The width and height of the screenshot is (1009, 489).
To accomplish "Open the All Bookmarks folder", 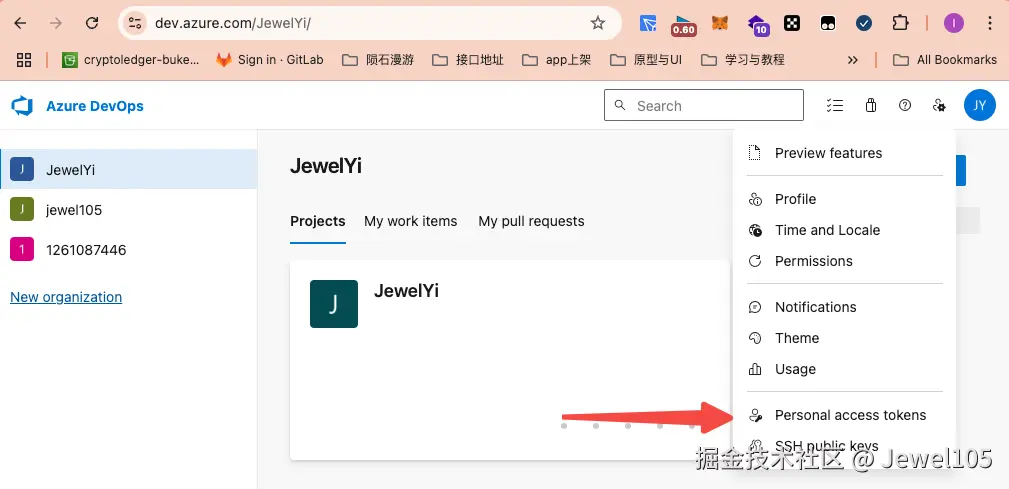I will click(945, 60).
